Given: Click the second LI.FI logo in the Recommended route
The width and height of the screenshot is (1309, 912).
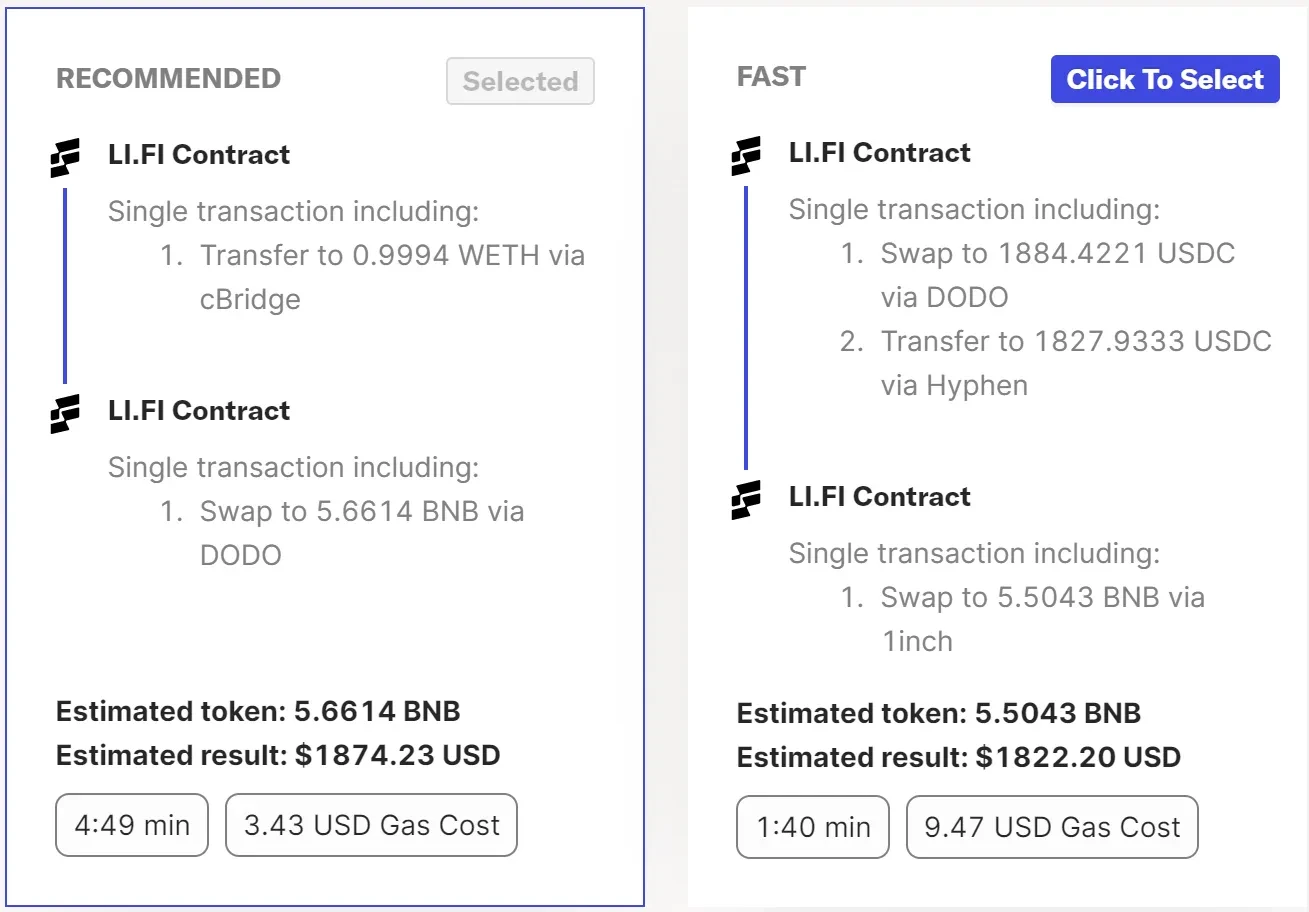Looking at the screenshot, I should tap(65, 414).
